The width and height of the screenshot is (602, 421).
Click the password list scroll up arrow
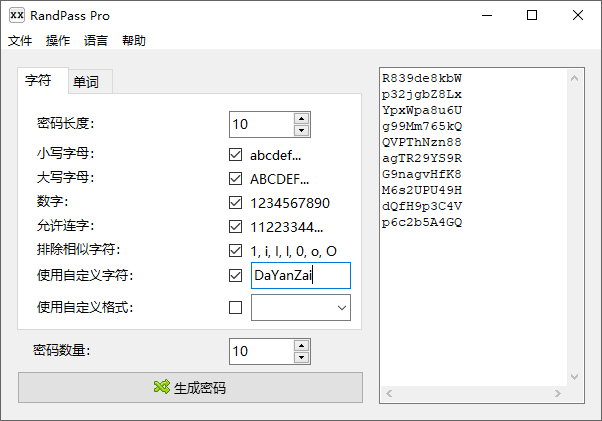coord(574,78)
